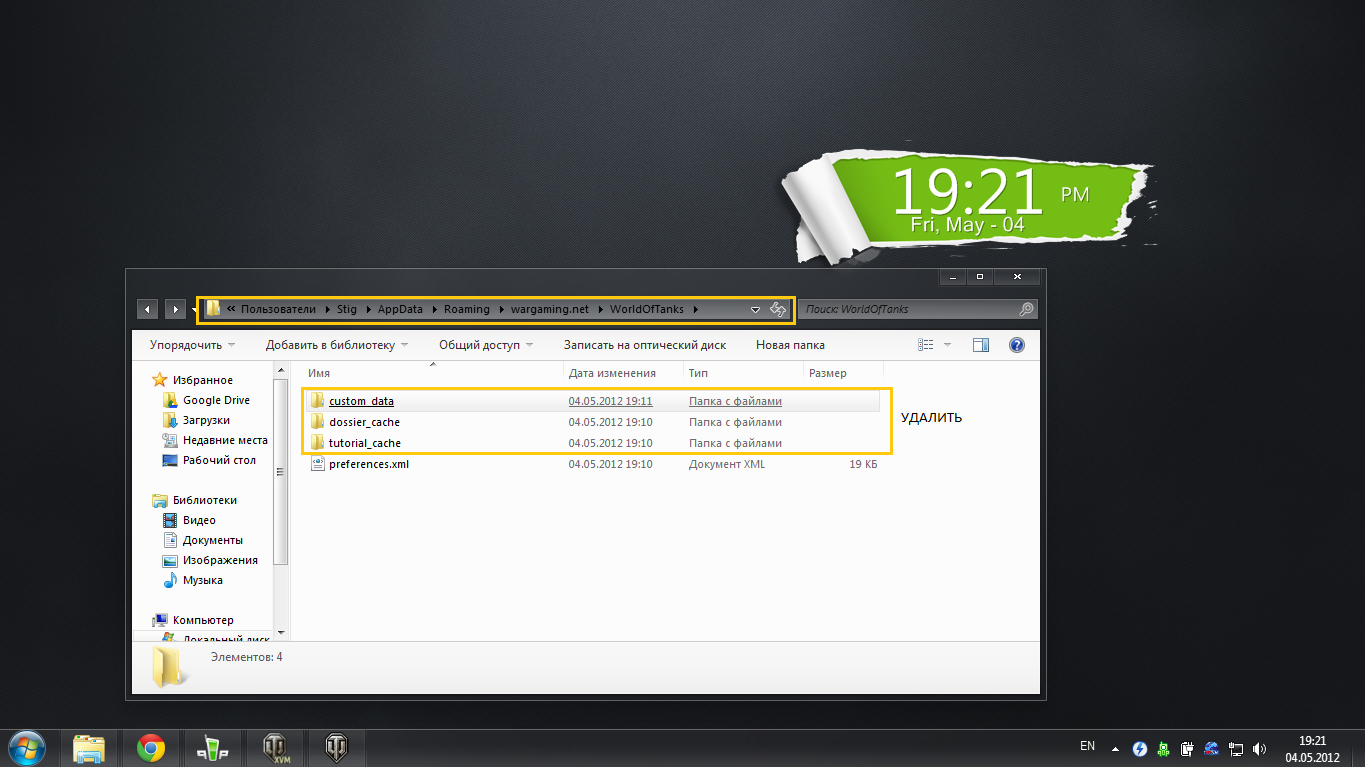Viewport: 1365px width, 767px height.
Task: Open the Общий доступ dropdown
Action: coord(485,345)
